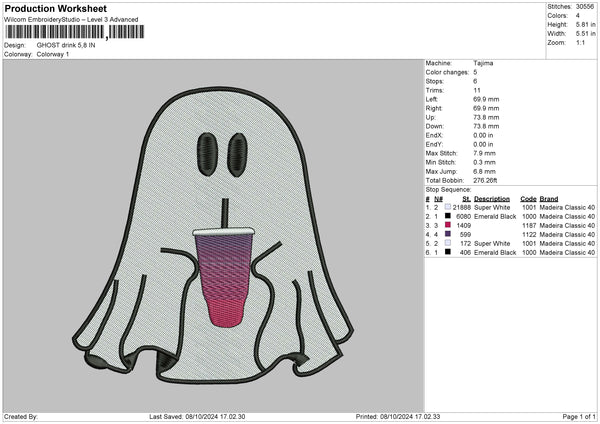The image size is (600, 424).
Task: Click the 'EndY:' label
Action: click(x=434, y=144)
